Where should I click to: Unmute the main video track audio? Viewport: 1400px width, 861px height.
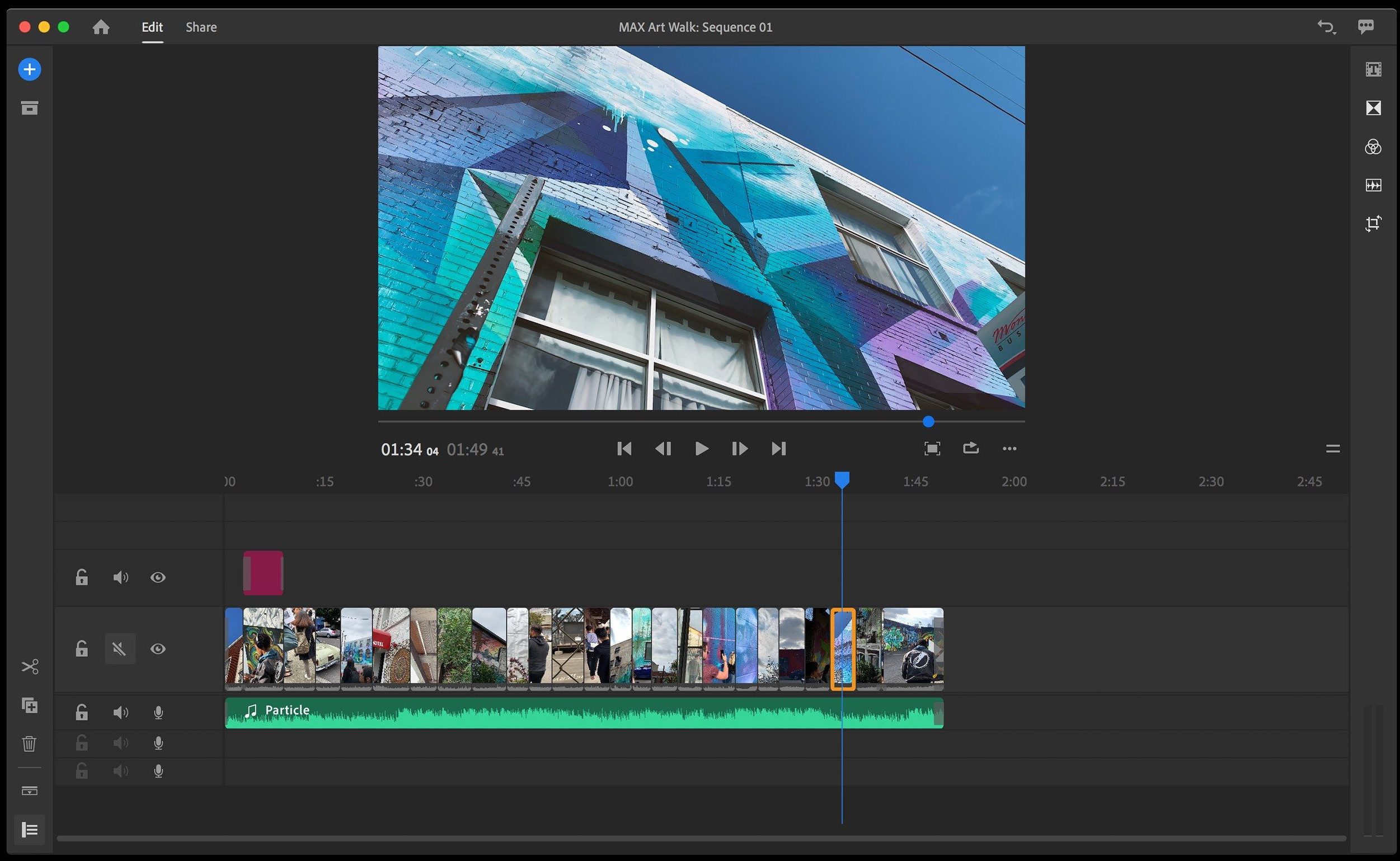click(120, 648)
